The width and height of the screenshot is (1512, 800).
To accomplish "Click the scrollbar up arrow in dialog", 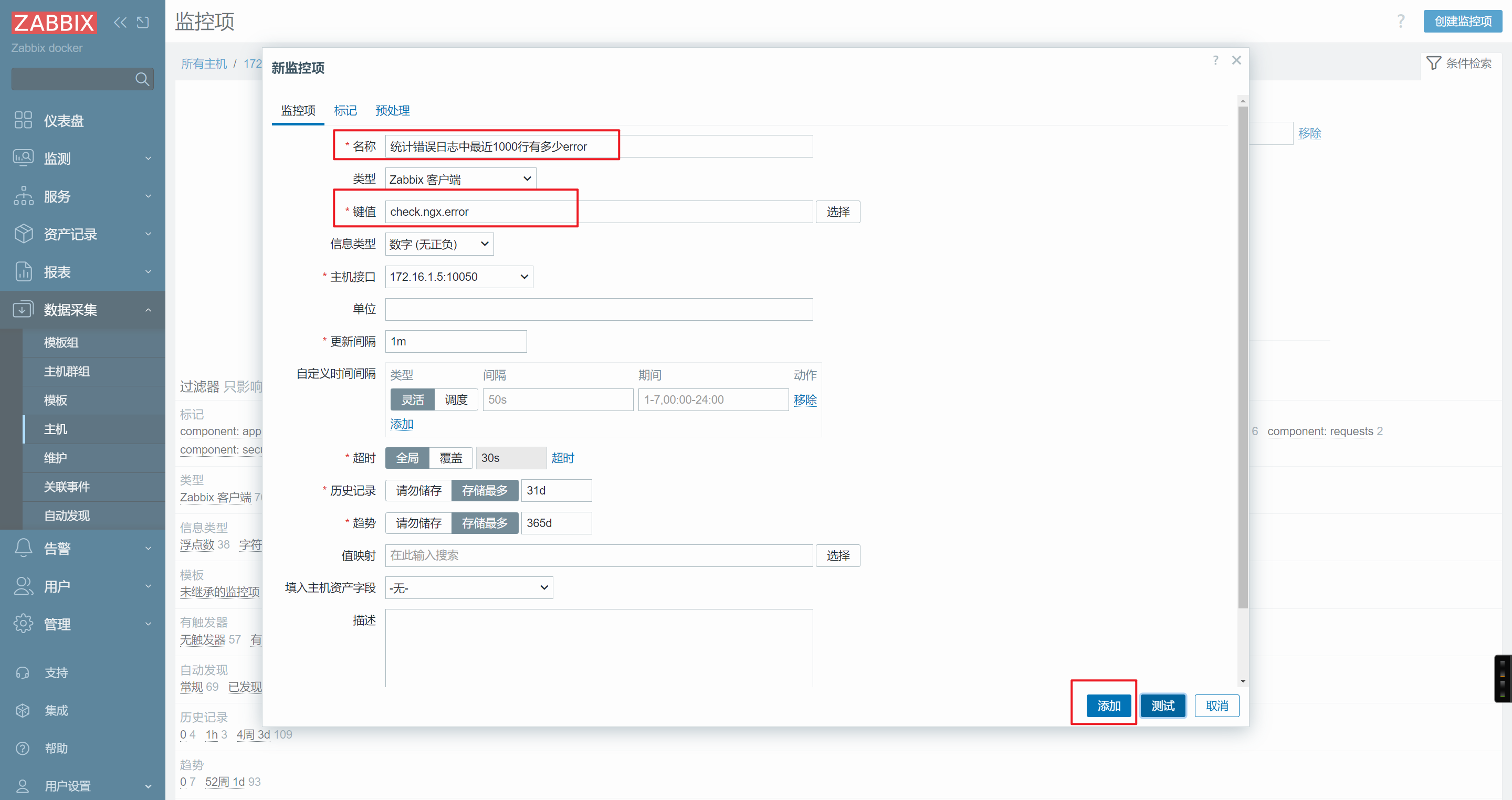I will pyautogui.click(x=1243, y=101).
